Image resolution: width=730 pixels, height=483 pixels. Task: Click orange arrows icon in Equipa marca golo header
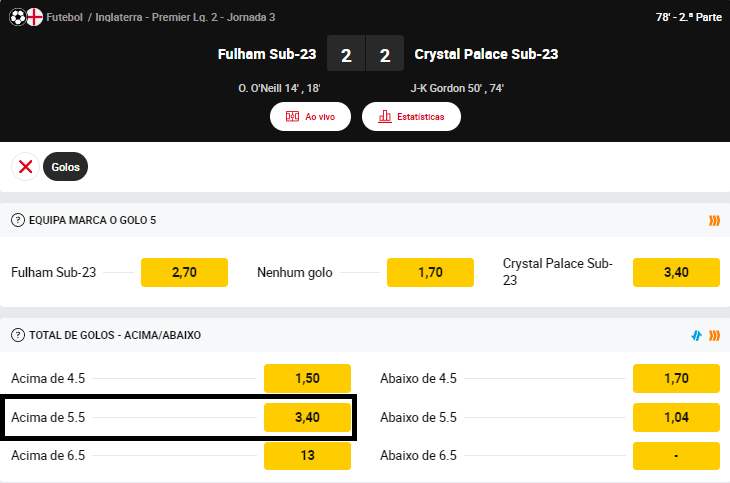pyautogui.click(x=714, y=220)
